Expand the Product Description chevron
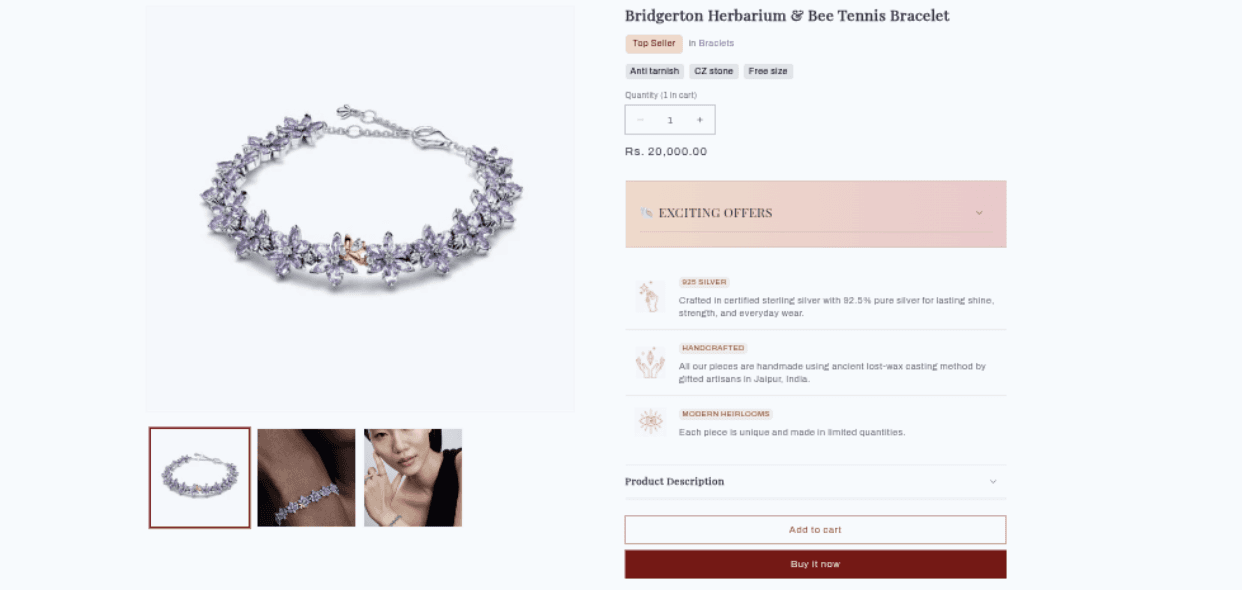Image resolution: width=1242 pixels, height=590 pixels. tap(993, 482)
